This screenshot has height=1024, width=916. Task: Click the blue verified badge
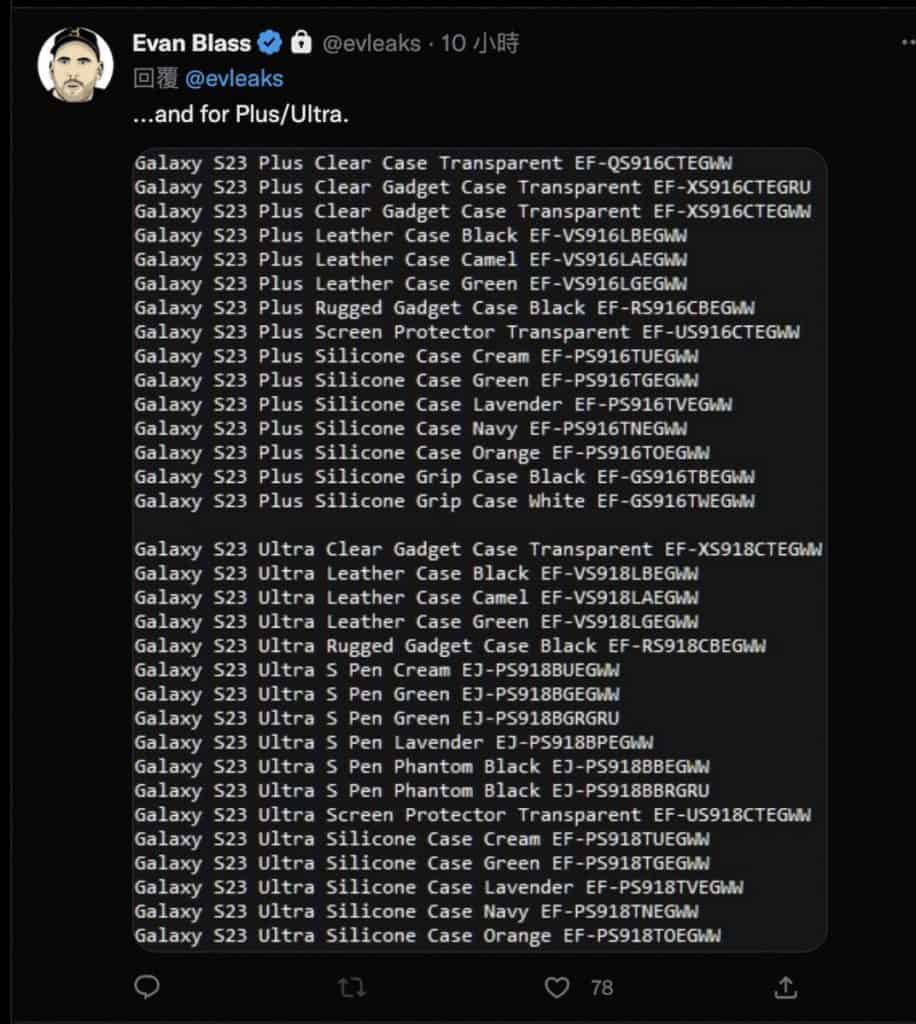click(x=270, y=43)
